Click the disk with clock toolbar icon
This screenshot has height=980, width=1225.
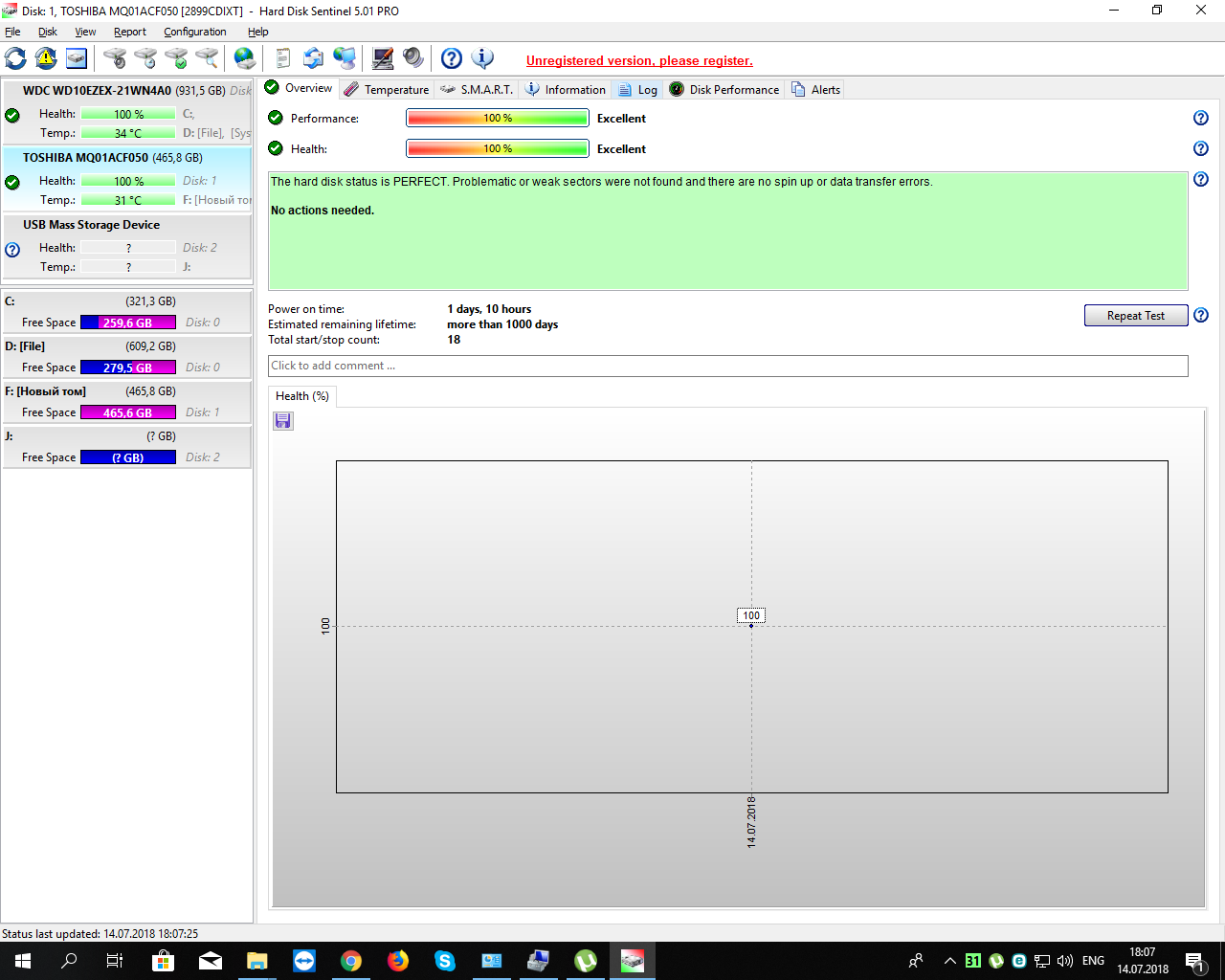pos(145,58)
